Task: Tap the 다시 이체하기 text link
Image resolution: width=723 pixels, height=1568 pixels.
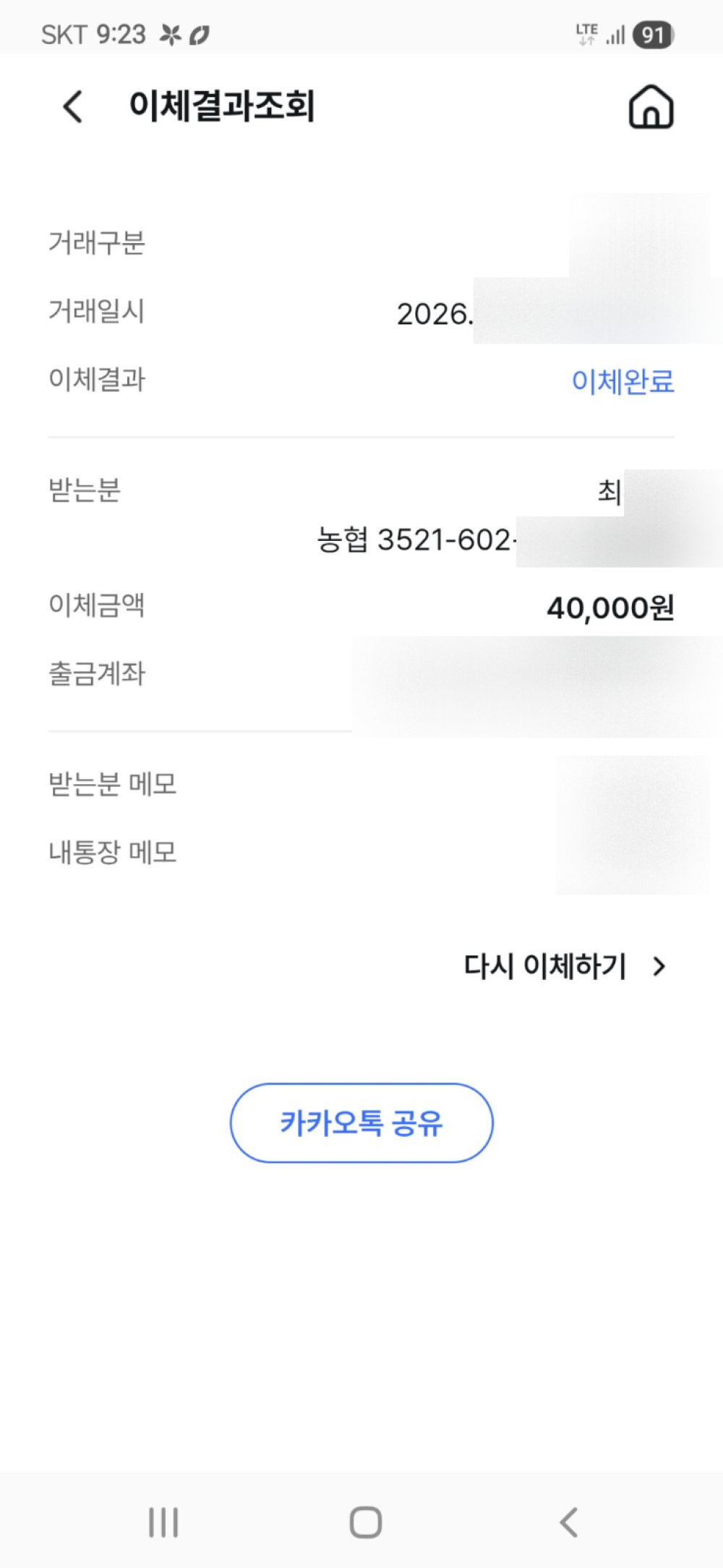Action: 544,966
